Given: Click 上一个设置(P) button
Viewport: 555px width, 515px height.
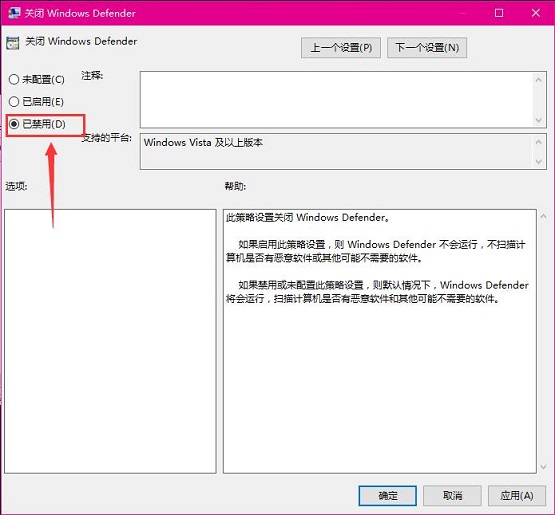Looking at the screenshot, I should click(x=341, y=47).
